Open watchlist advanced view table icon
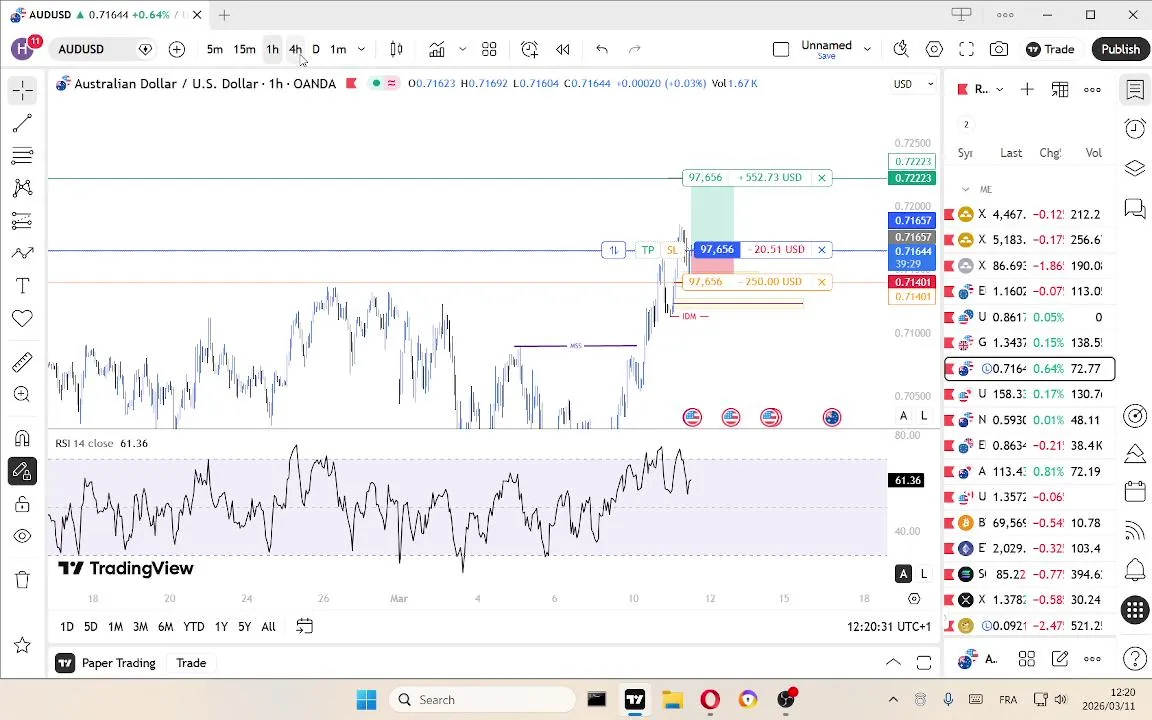 point(1059,89)
